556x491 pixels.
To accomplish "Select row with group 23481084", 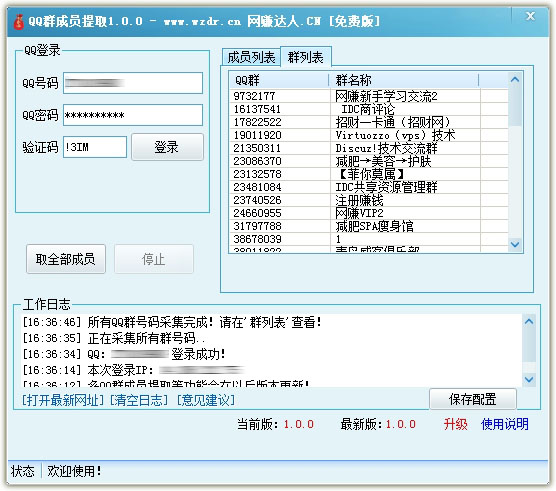I will [x=369, y=187].
